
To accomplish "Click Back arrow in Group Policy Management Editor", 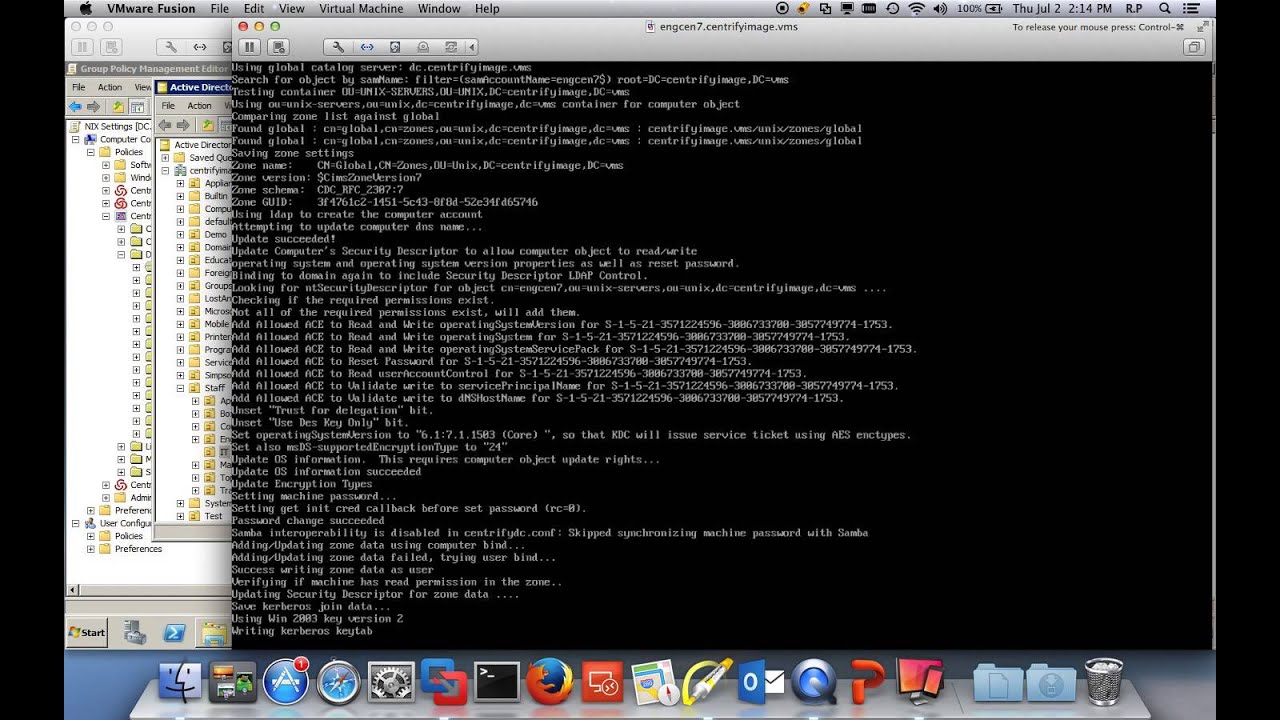I will [77, 106].
